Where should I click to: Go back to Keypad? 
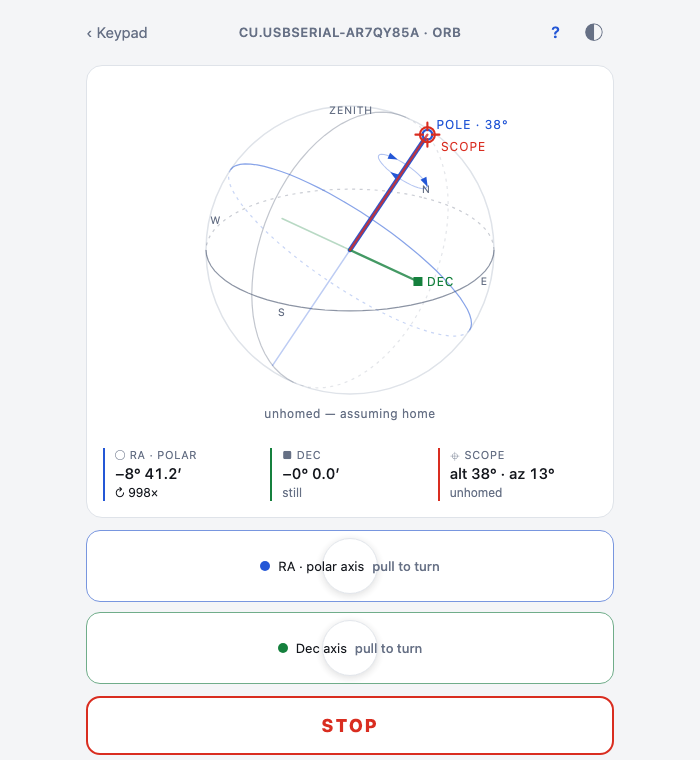117,33
